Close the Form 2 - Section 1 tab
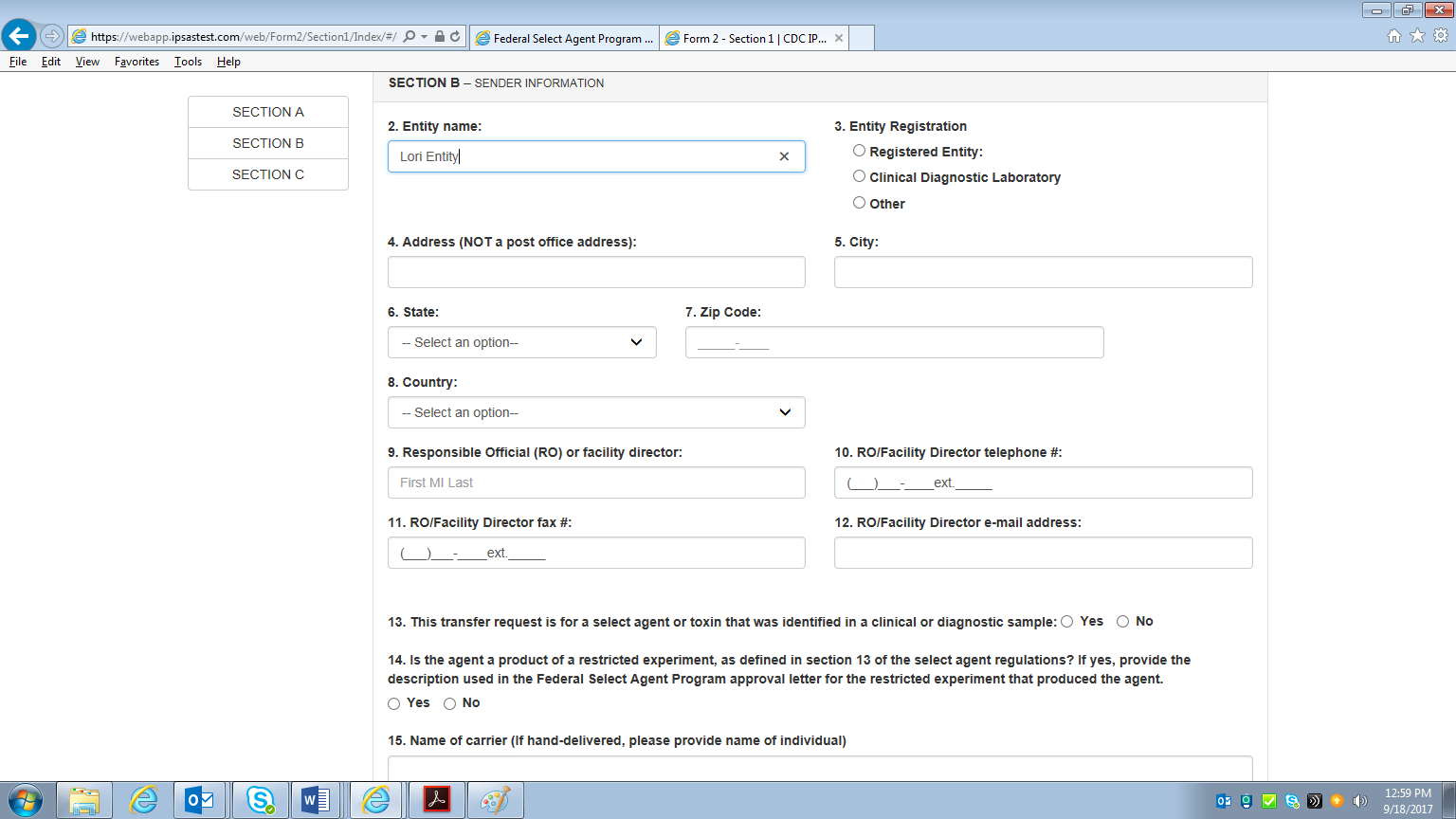 pos(839,38)
